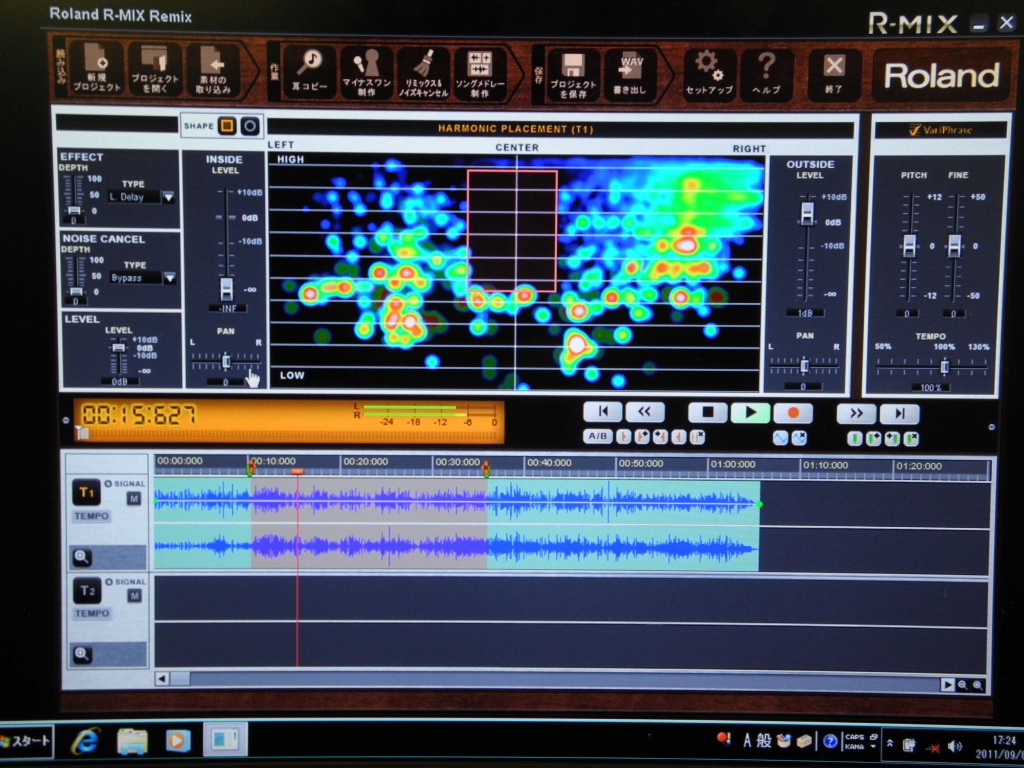This screenshot has width=1024, height=768.
Task: Click the Record button
Action: point(793,413)
